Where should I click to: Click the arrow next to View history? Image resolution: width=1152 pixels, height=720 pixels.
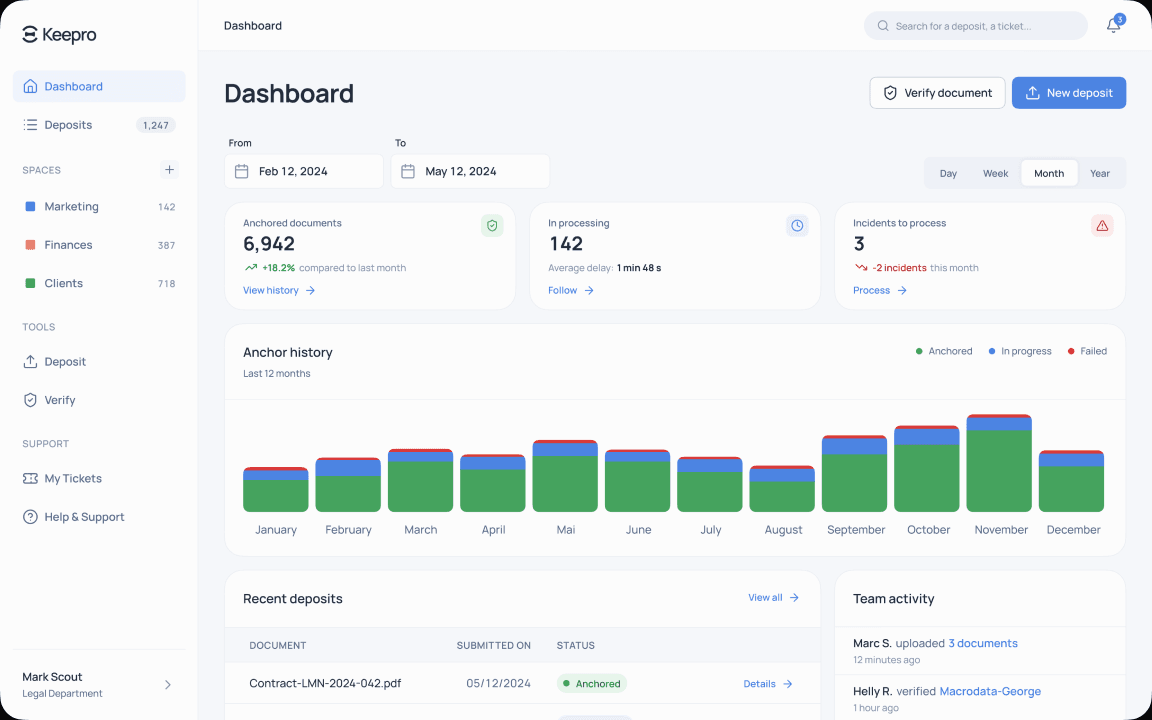point(310,290)
